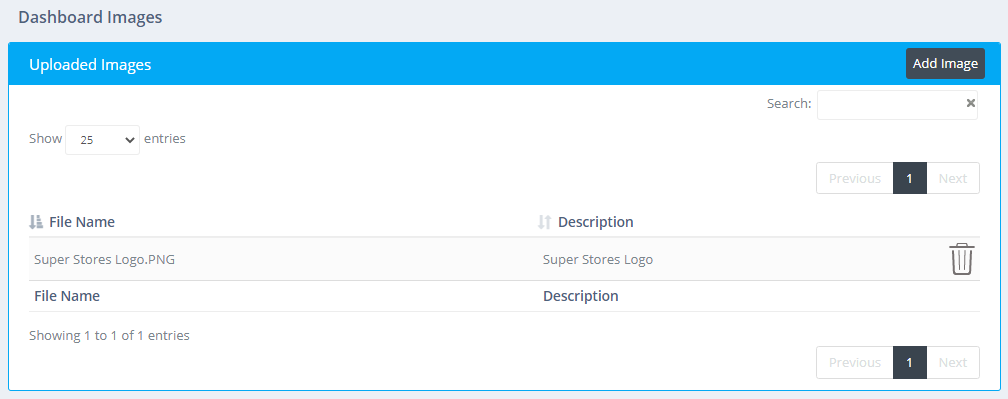1008x399 pixels.
Task: Click the Add Image button
Action: click(x=945, y=64)
